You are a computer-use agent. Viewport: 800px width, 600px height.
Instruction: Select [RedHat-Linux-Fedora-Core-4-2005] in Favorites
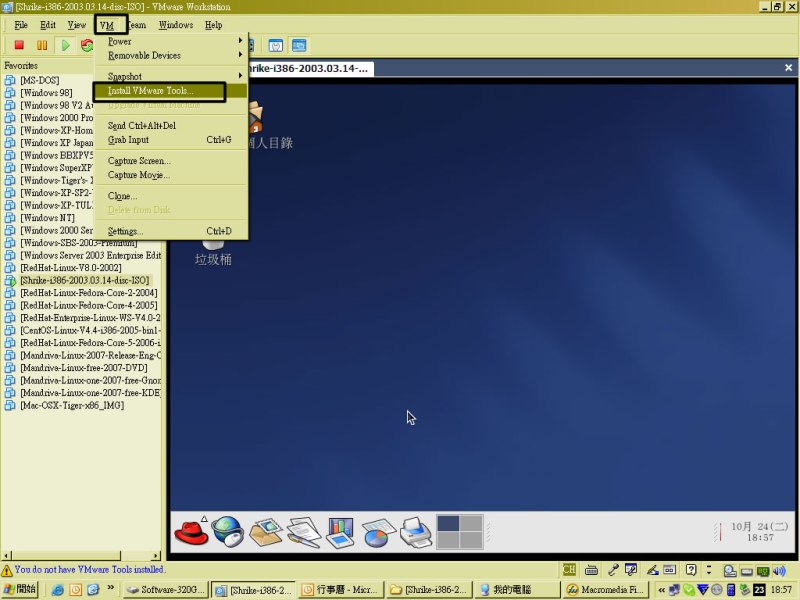(89, 305)
